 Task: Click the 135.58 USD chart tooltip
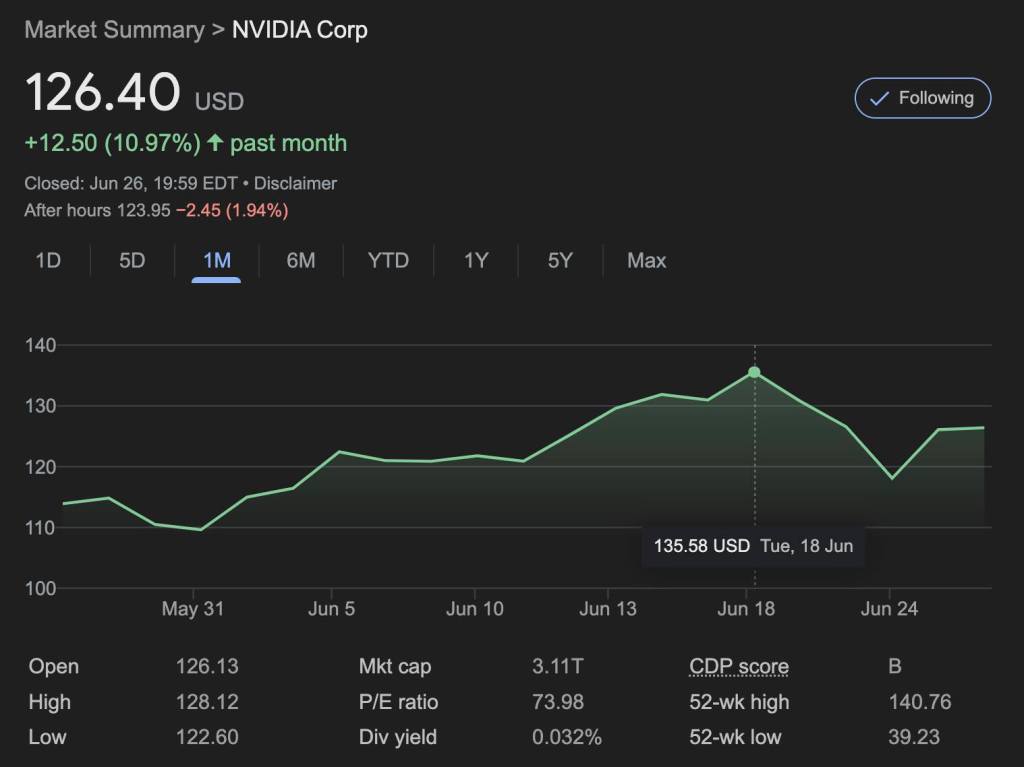[752, 546]
